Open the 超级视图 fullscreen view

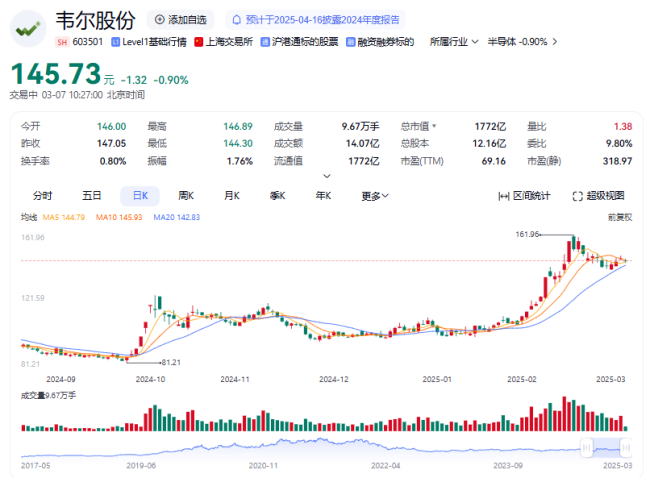click(x=598, y=196)
